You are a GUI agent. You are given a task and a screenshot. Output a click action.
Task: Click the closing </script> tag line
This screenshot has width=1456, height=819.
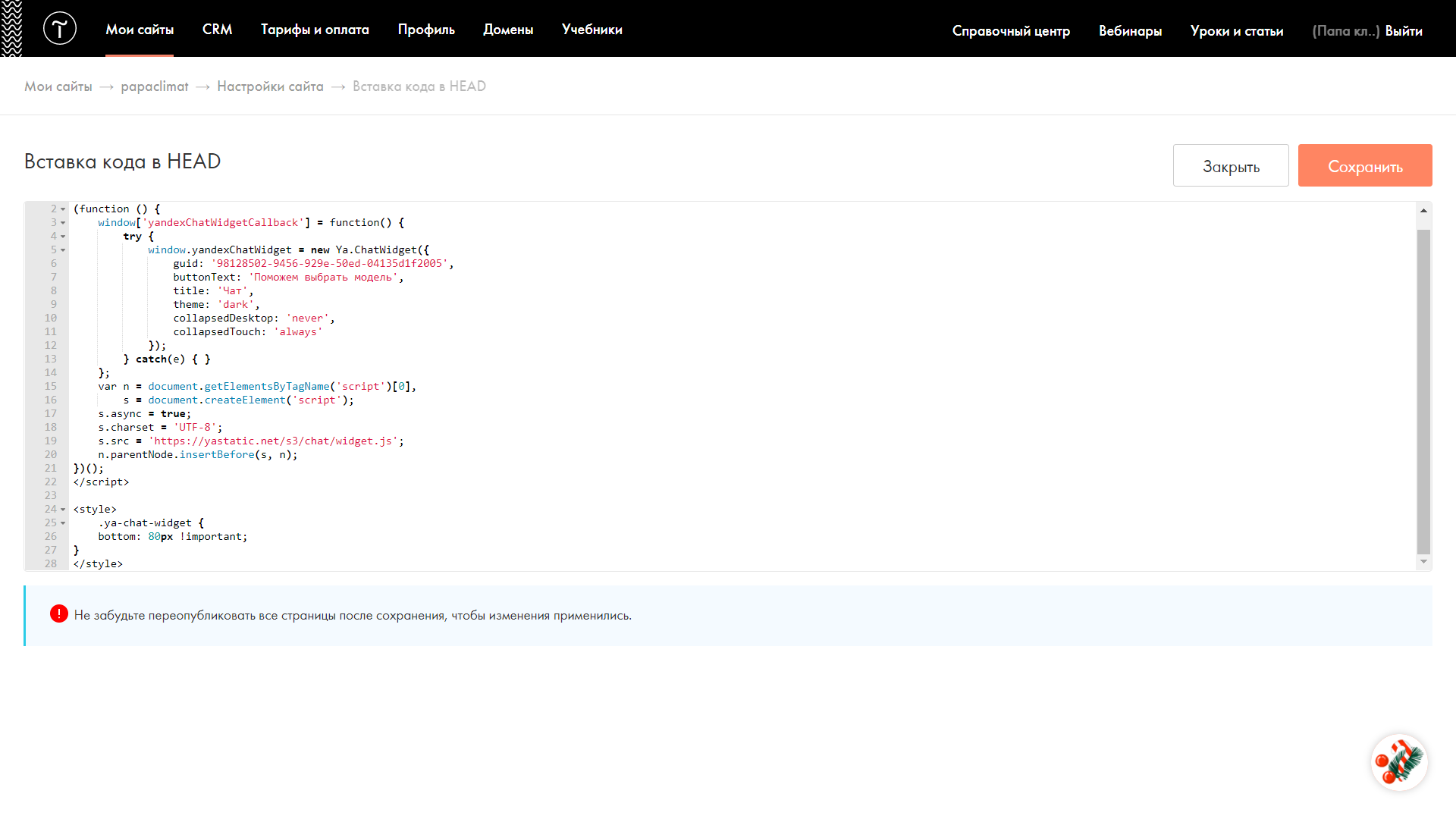click(x=101, y=482)
